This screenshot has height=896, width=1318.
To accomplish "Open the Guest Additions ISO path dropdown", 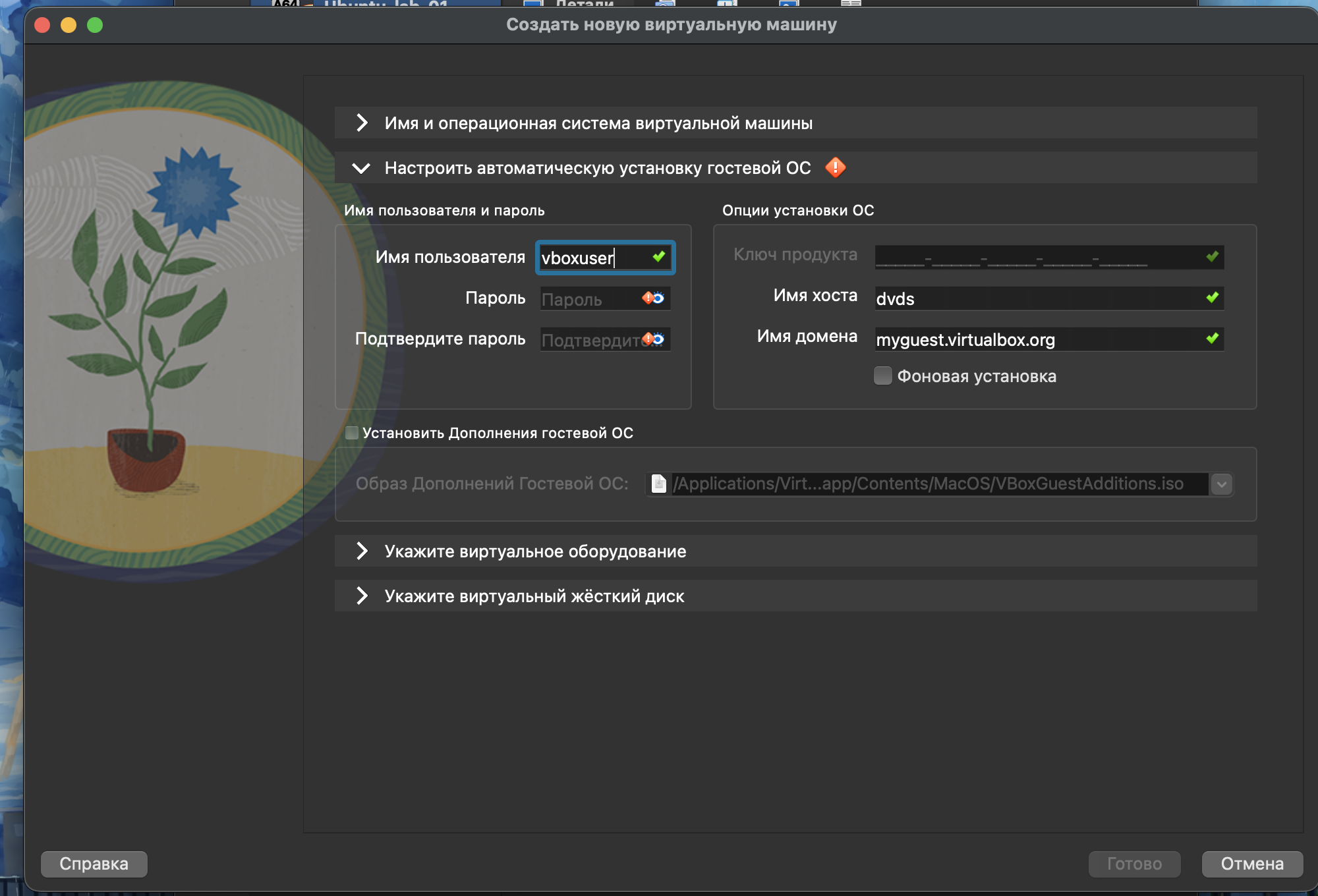I will click(1221, 484).
